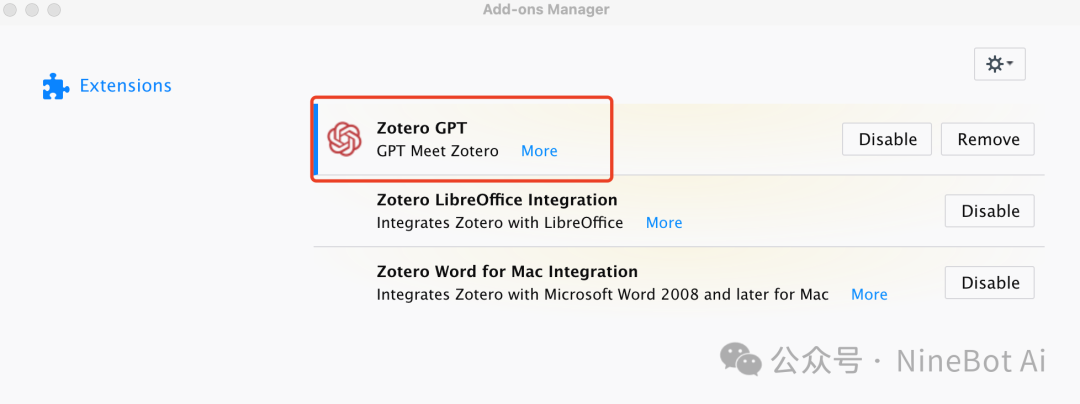Click the 'Integrates Zotero with LibreOffice' description

(x=500, y=222)
